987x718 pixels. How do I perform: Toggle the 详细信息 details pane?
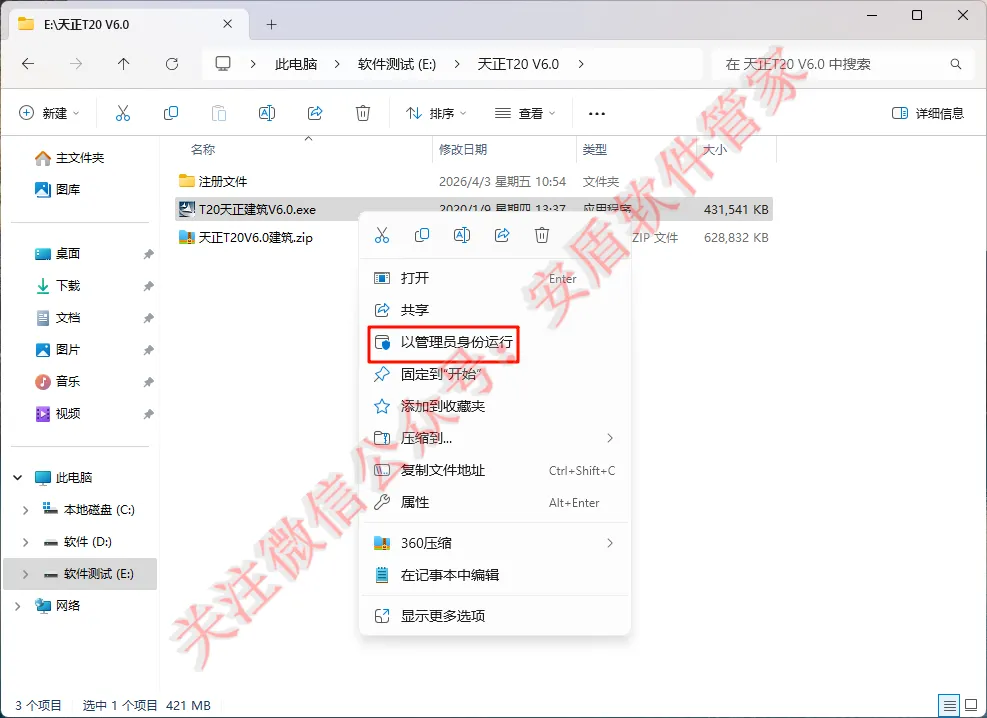(928, 113)
